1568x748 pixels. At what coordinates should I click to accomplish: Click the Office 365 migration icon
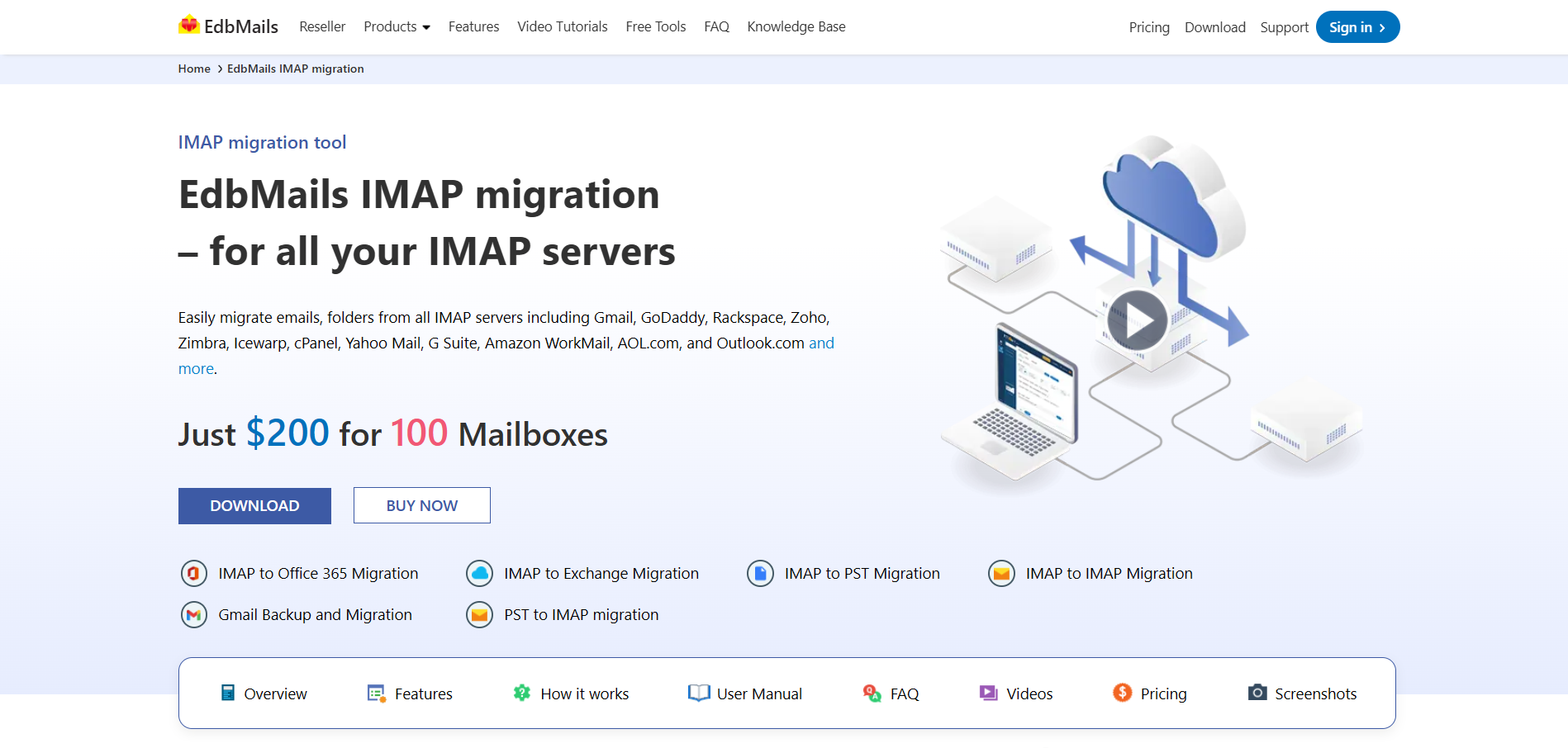point(194,573)
